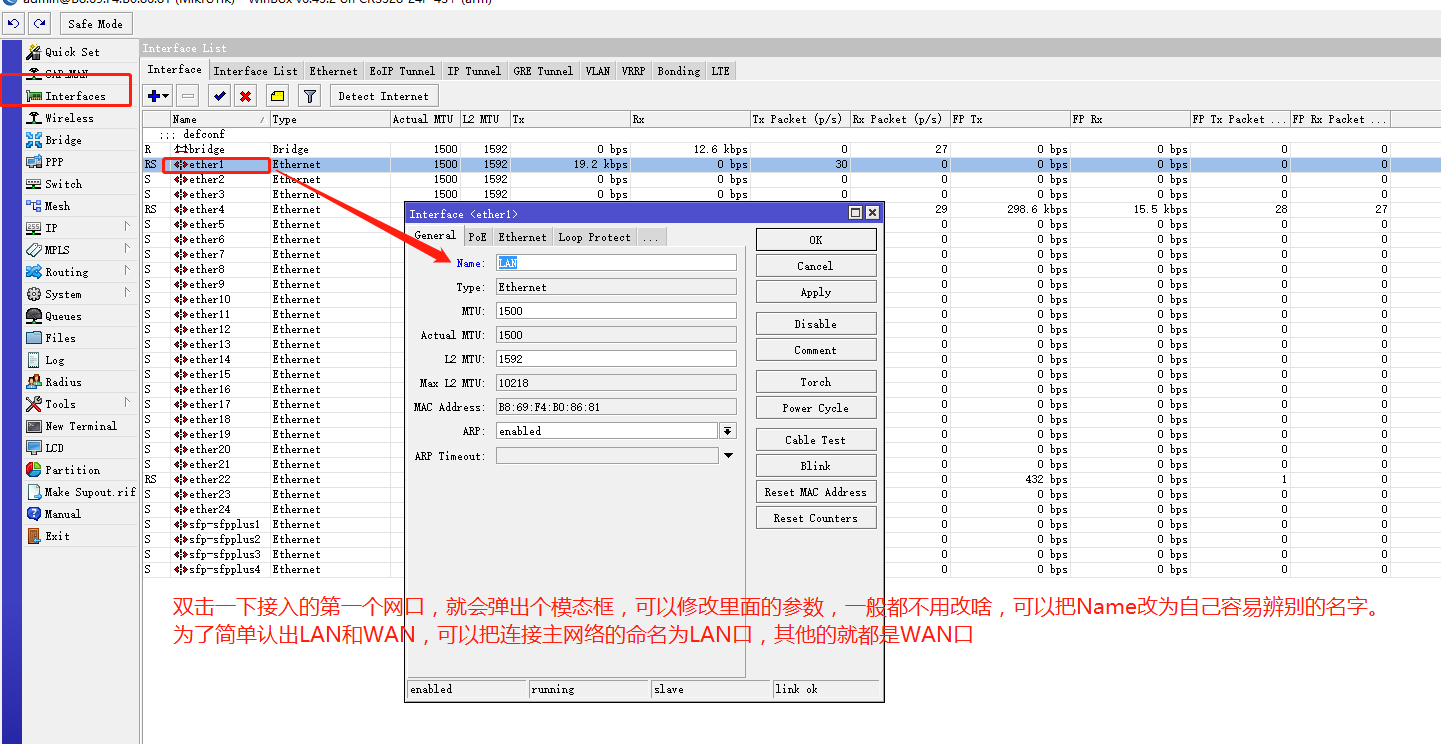Open Switch in the sidebar
This screenshot has width=1441, height=744.
[63, 184]
